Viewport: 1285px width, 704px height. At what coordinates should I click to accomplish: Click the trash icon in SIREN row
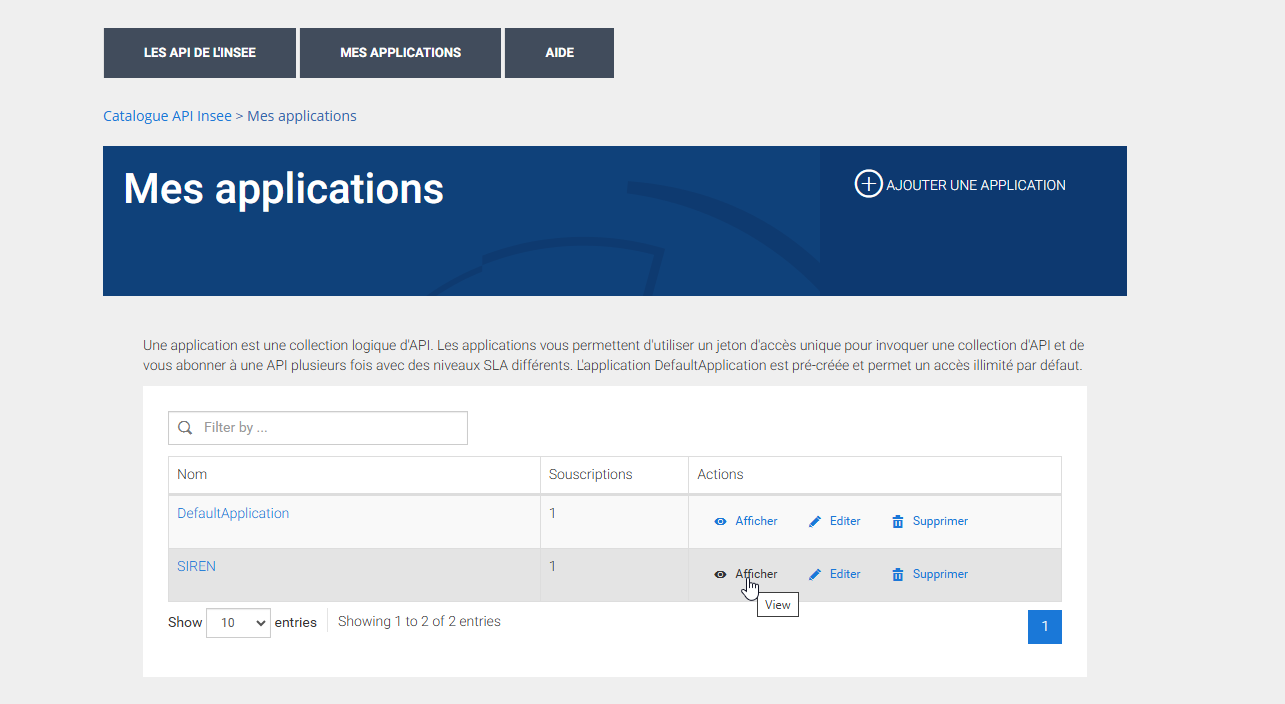(898, 575)
